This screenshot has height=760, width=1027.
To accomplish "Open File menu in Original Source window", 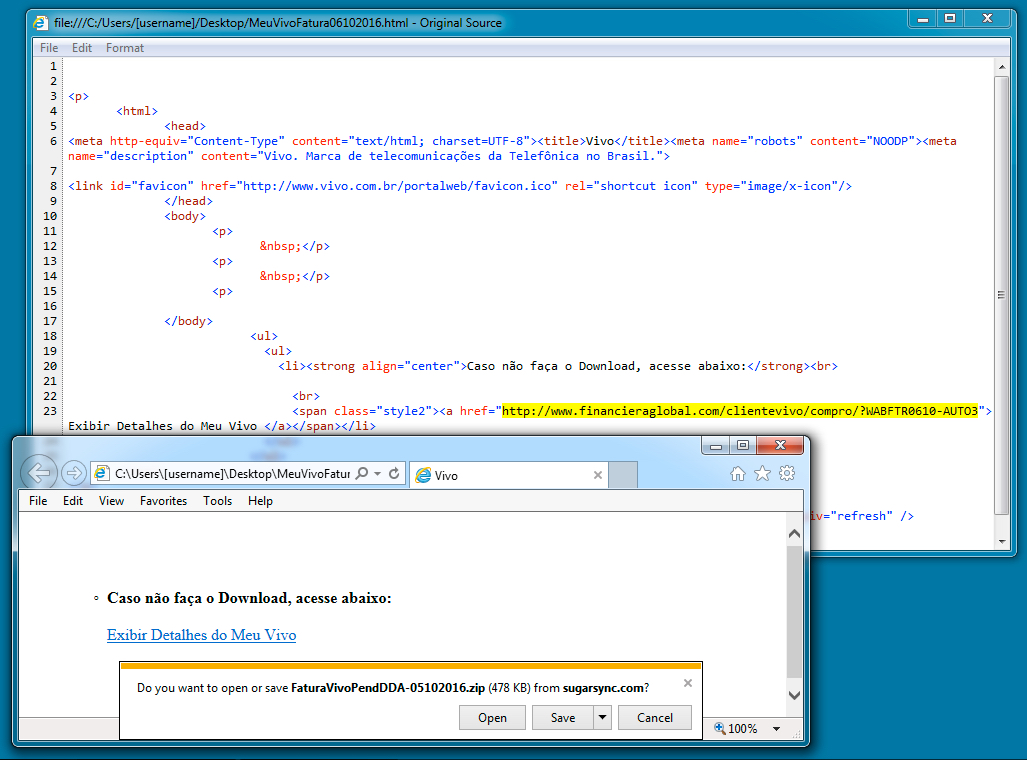I will pyautogui.click(x=49, y=48).
